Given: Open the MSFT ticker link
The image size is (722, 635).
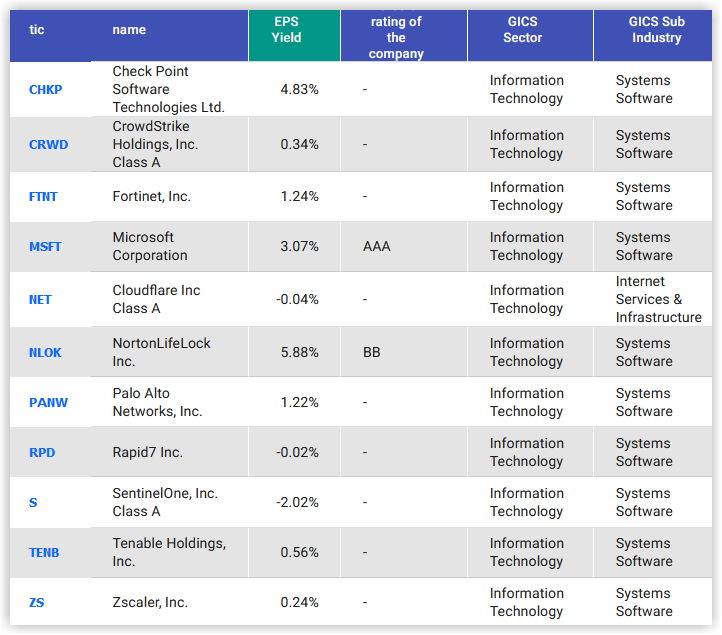Looking at the screenshot, I should pyautogui.click(x=45, y=247).
